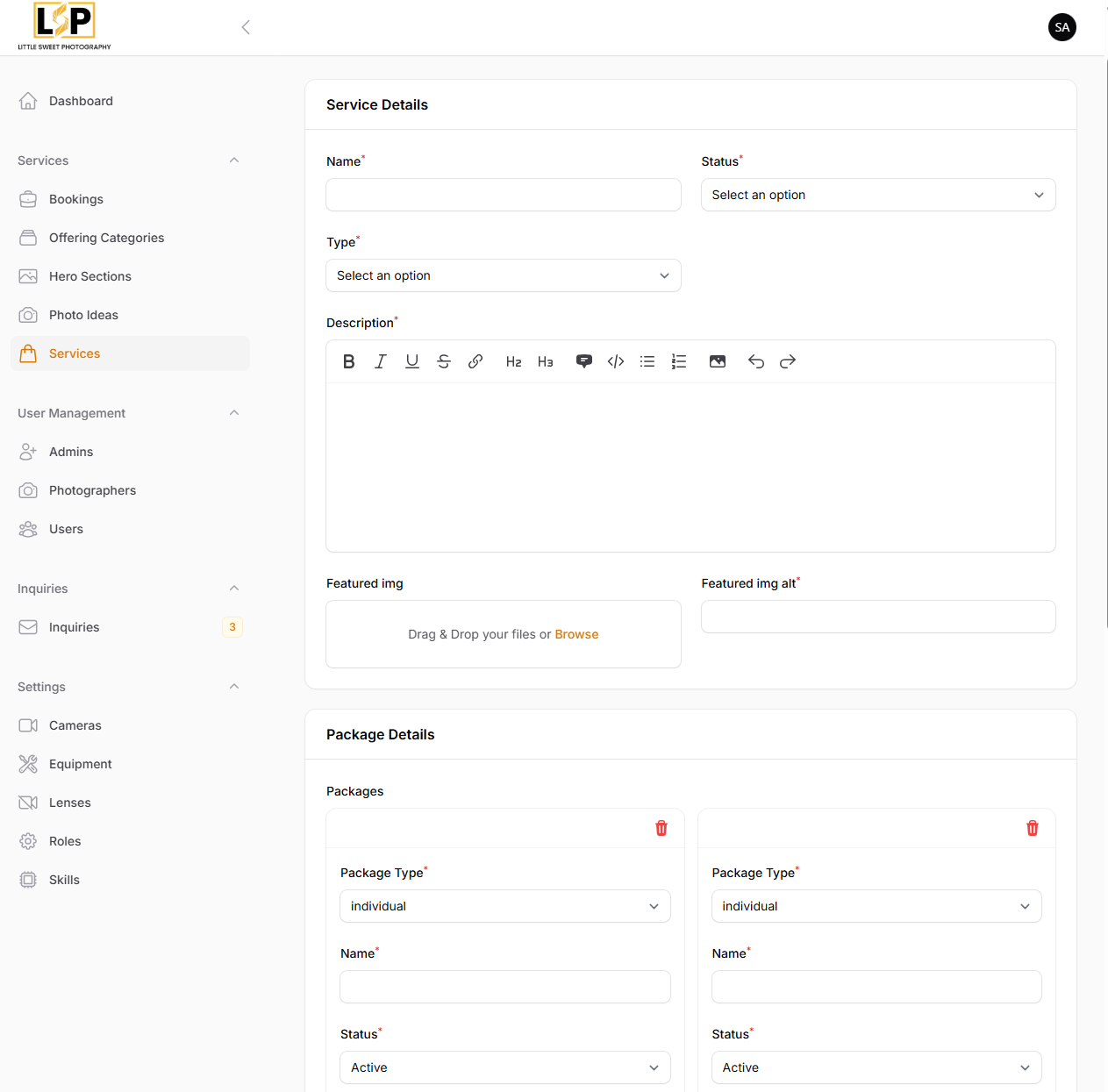The height and width of the screenshot is (1092, 1108).
Task: Collapse the User Management sidebar section
Action: 234,413
